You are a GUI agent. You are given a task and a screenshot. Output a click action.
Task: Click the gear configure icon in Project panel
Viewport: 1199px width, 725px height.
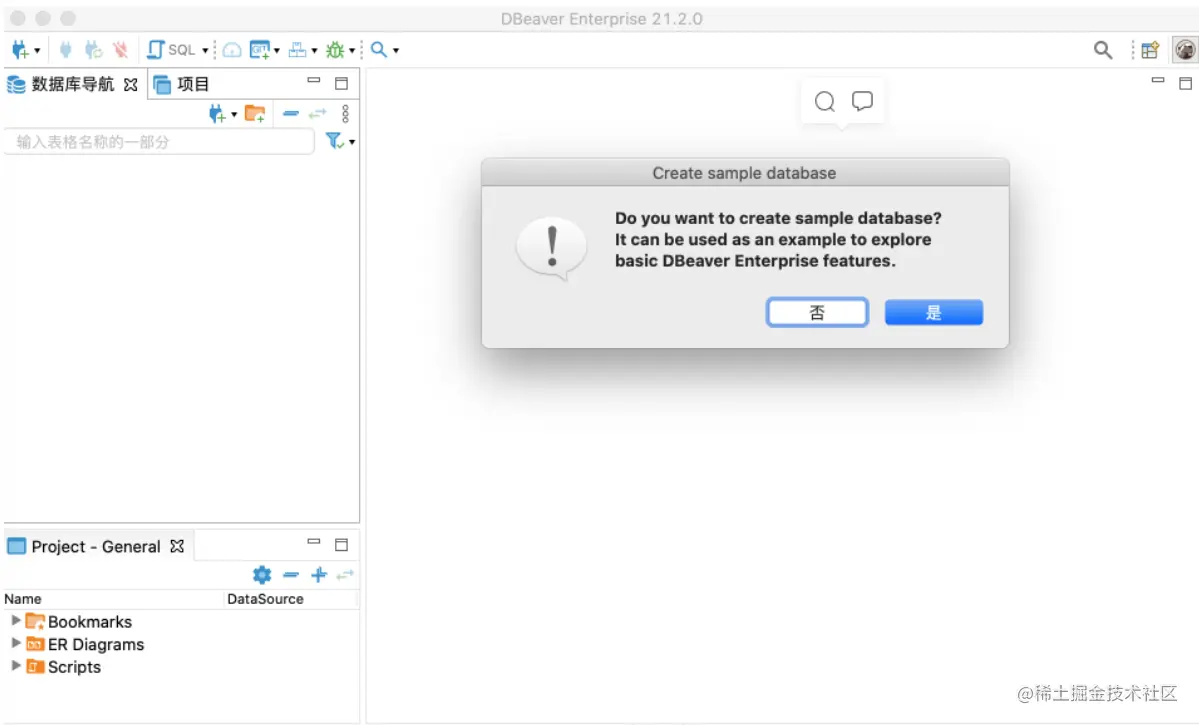(x=262, y=574)
